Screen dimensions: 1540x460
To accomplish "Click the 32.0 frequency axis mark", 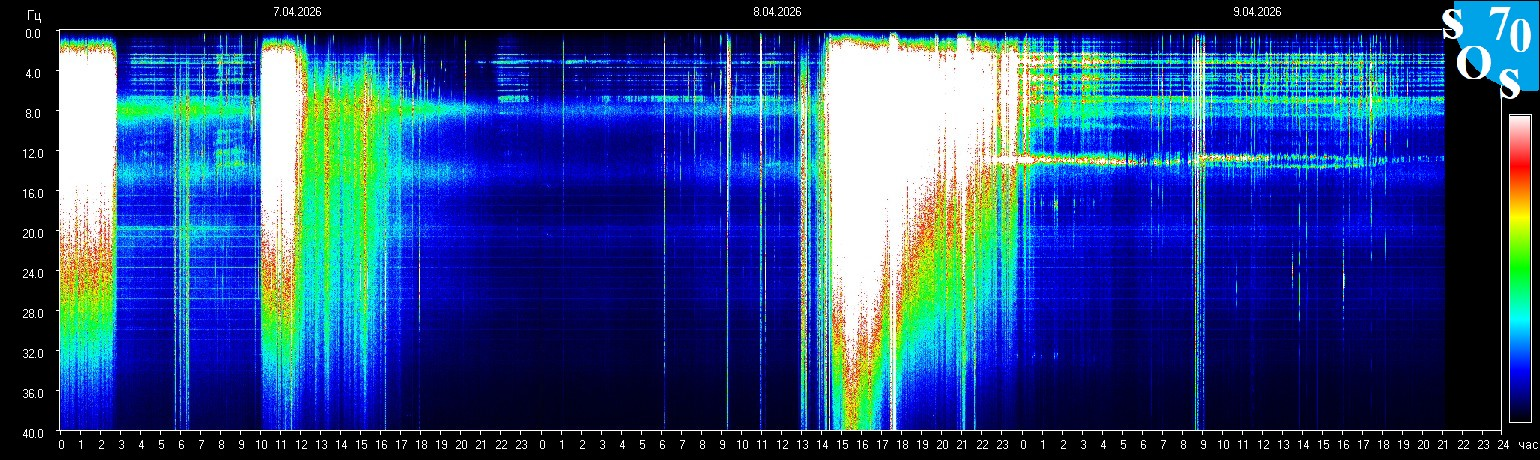I will [34, 353].
